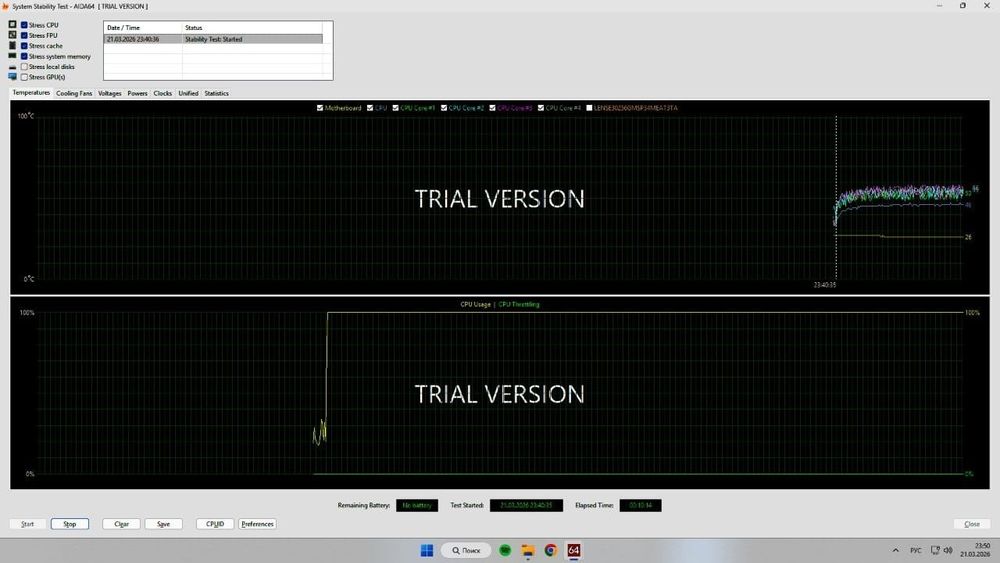The width and height of the screenshot is (1000, 563).
Task: Toggle CPU Core #4 graph checkbox
Action: coord(541,108)
